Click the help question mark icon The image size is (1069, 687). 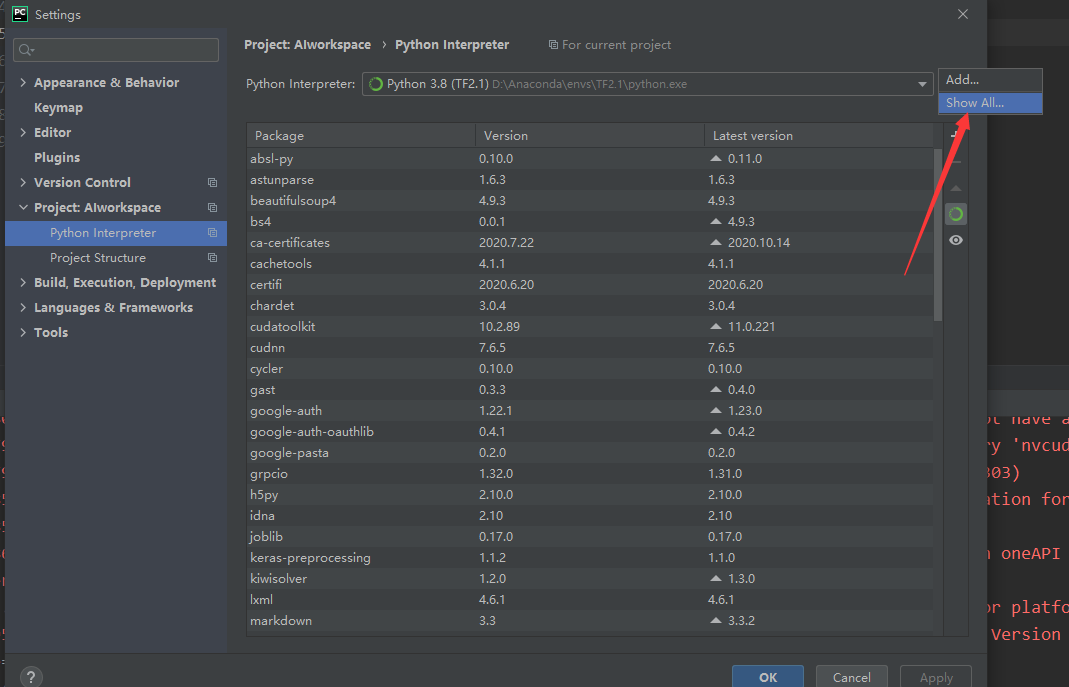[x=31, y=677]
